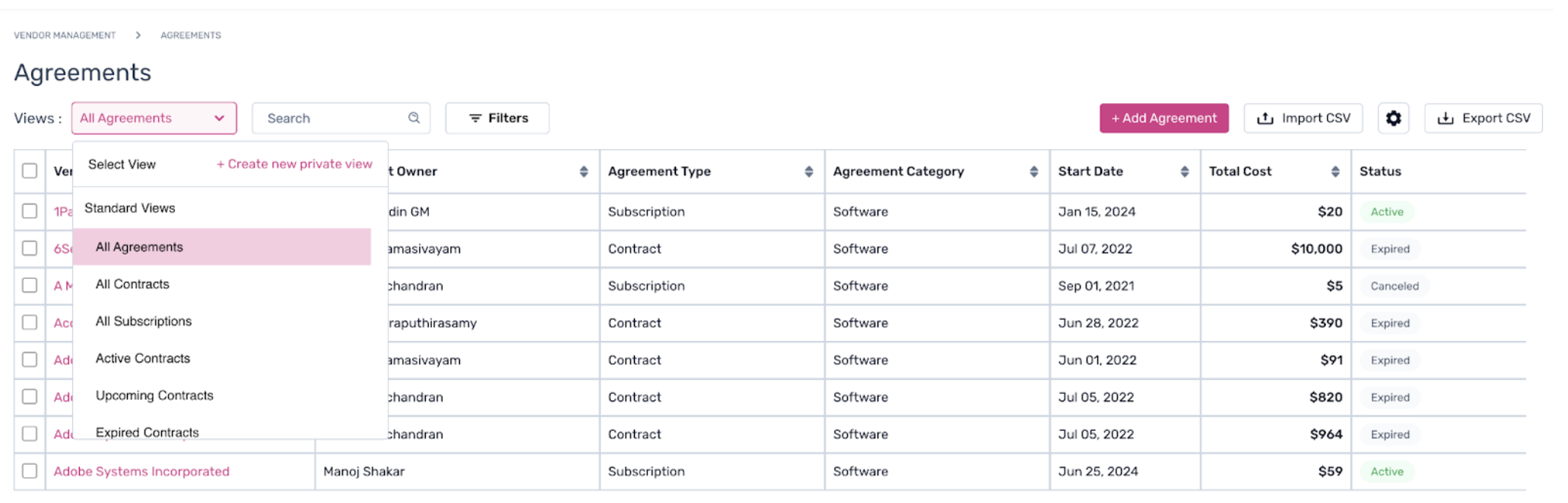
Task: Select All Agreements view option
Action: tap(222, 247)
